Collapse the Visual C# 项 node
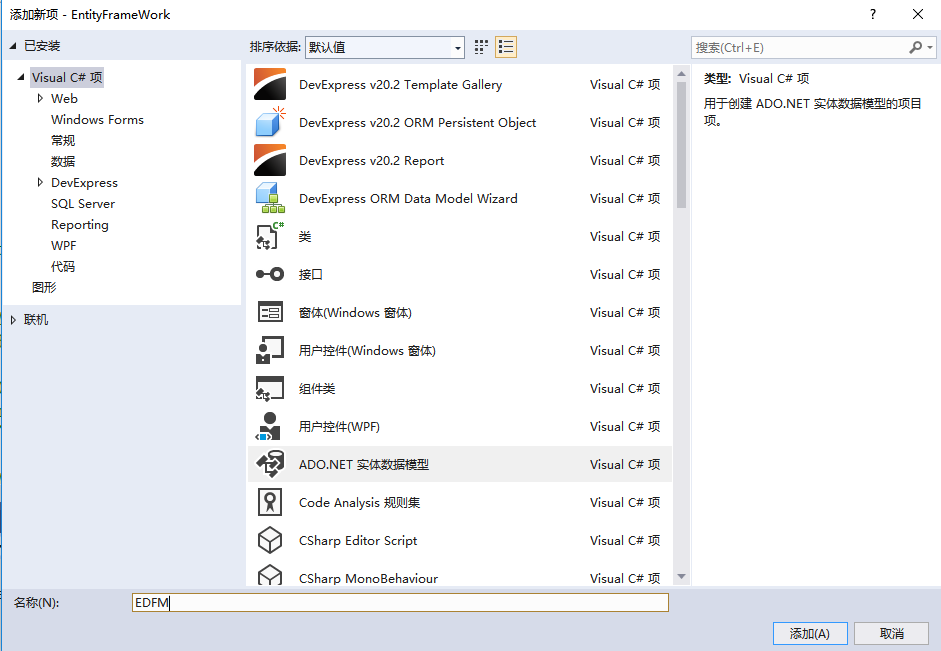 point(21,77)
